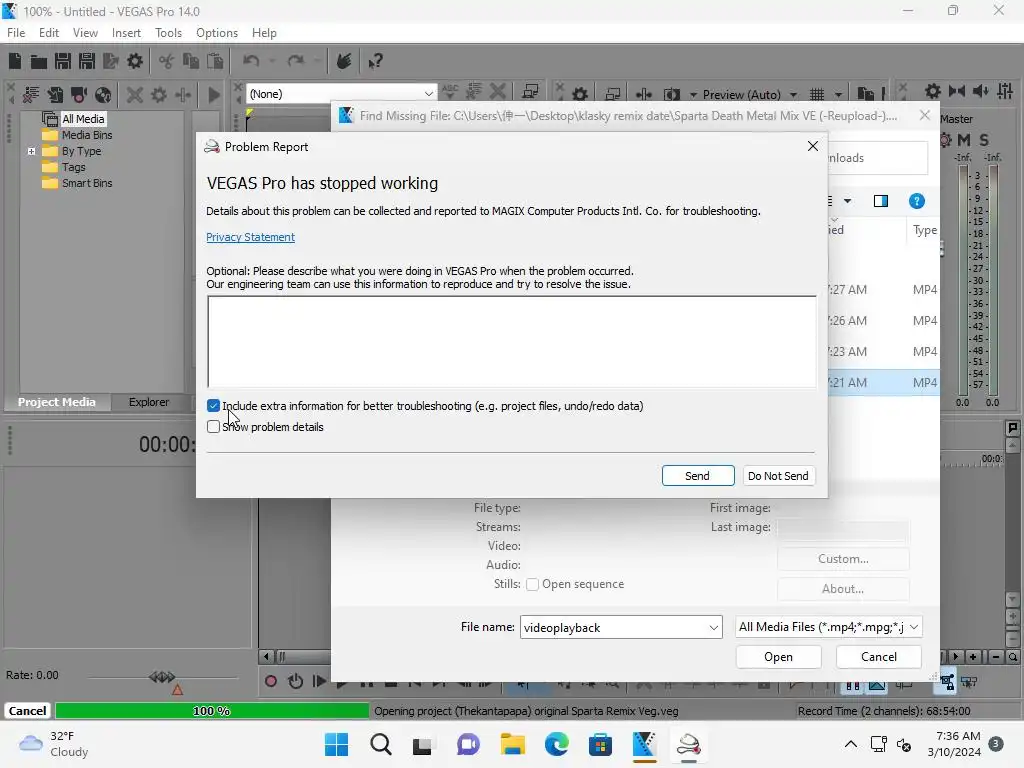Open view options dropdown in file dialog

pos(847,201)
